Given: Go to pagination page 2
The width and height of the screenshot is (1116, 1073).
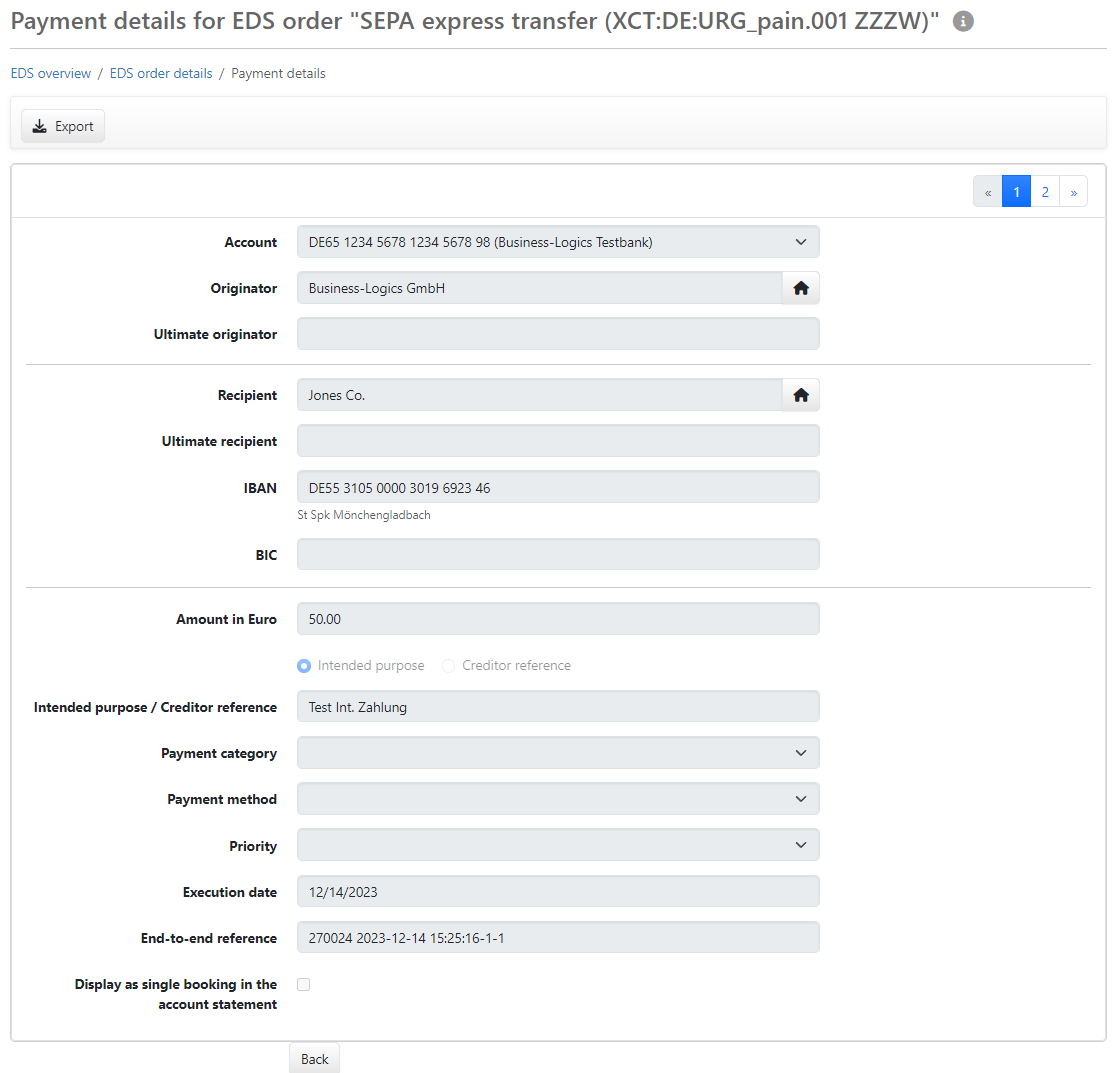Looking at the screenshot, I should (x=1045, y=191).
